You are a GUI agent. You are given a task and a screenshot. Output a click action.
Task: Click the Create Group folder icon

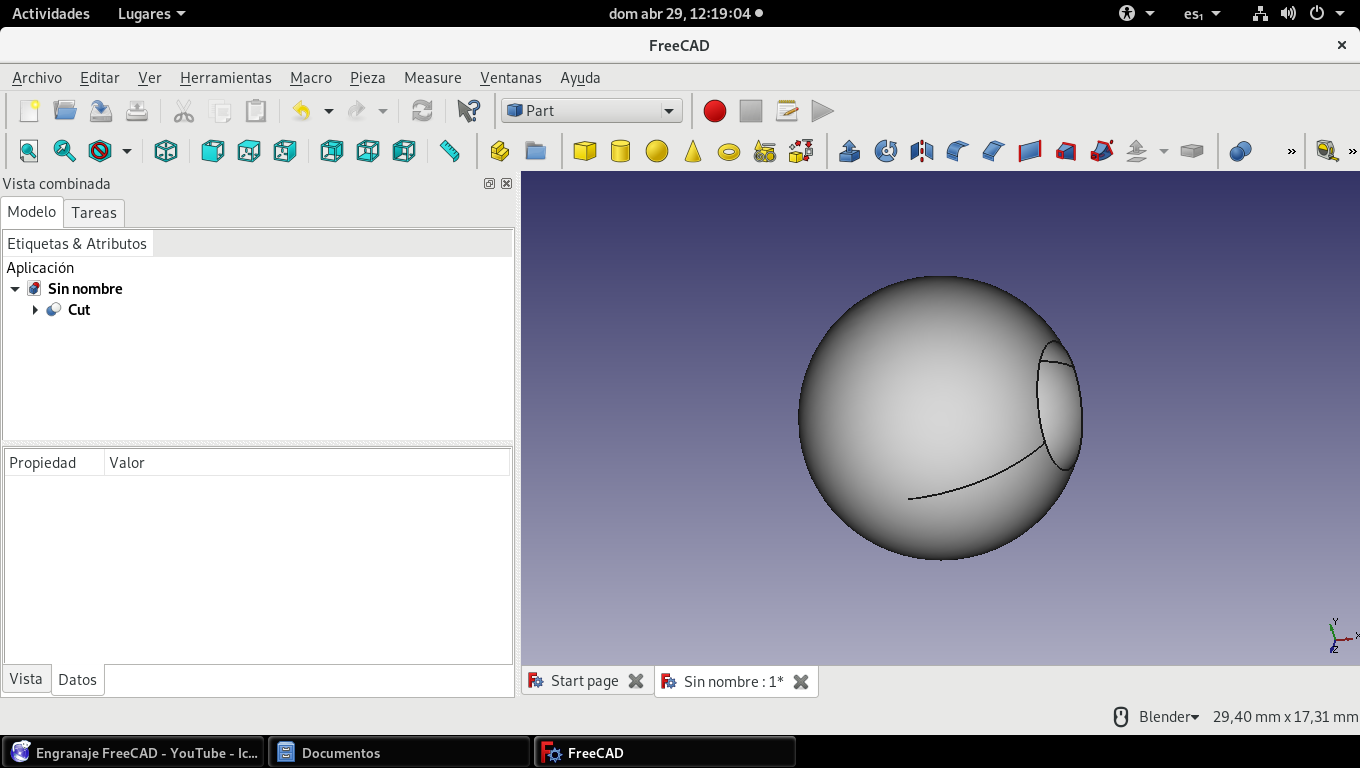[x=536, y=151]
